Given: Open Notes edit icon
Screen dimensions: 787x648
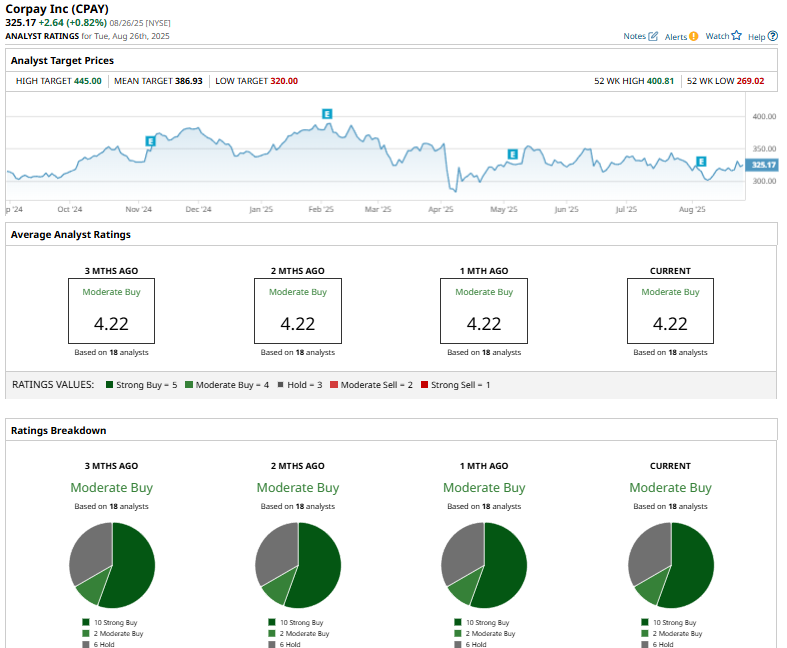Looking at the screenshot, I should pos(653,36).
